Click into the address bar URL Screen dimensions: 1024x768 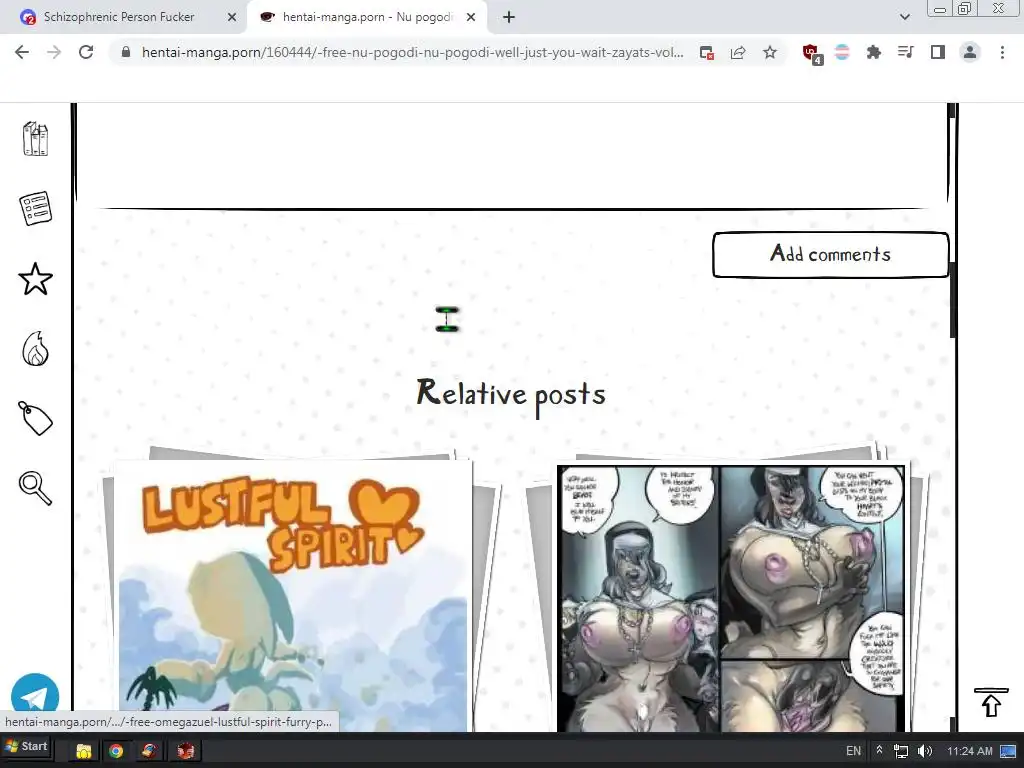pyautogui.click(x=412, y=52)
